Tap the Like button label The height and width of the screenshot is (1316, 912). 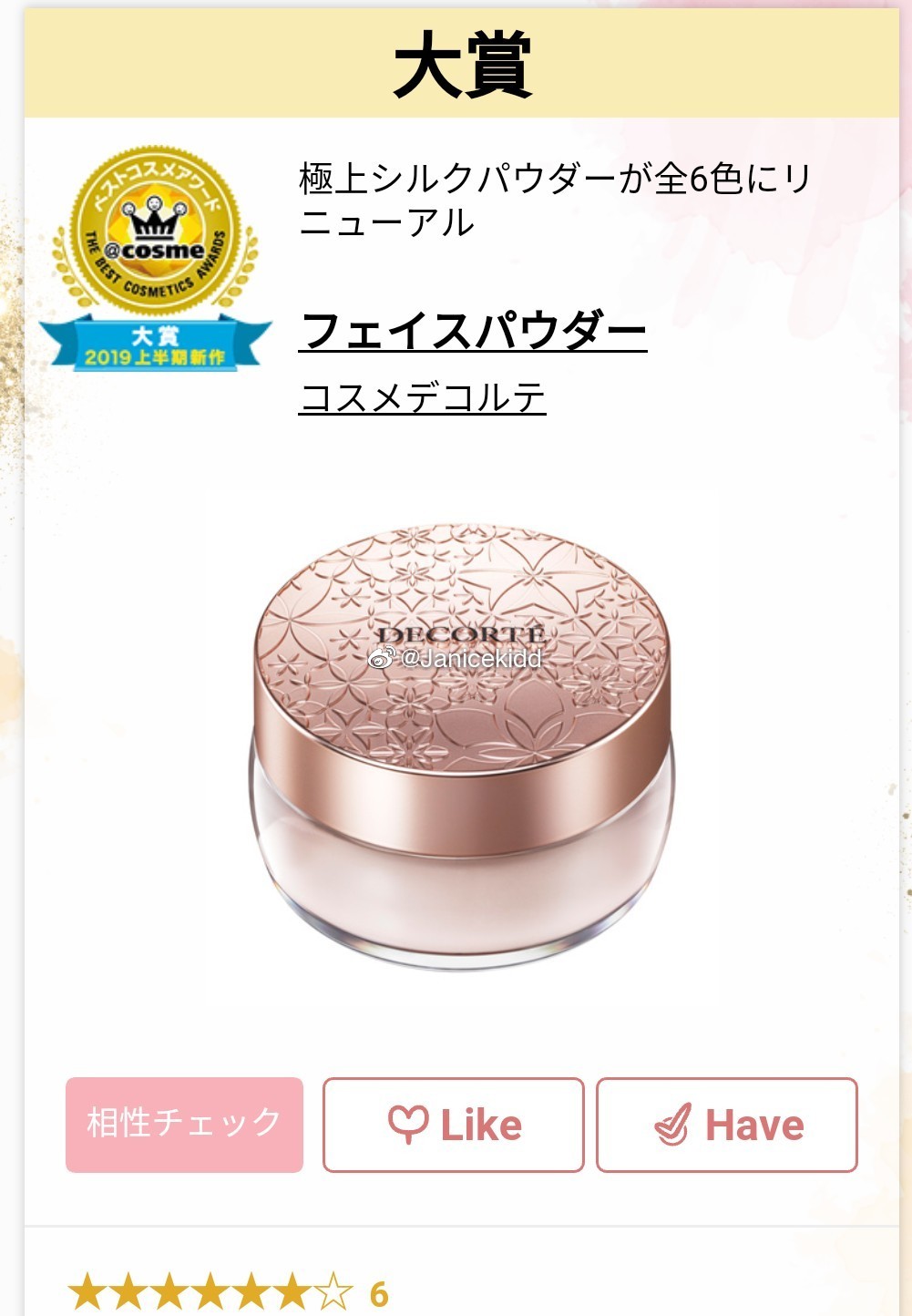pos(481,1126)
